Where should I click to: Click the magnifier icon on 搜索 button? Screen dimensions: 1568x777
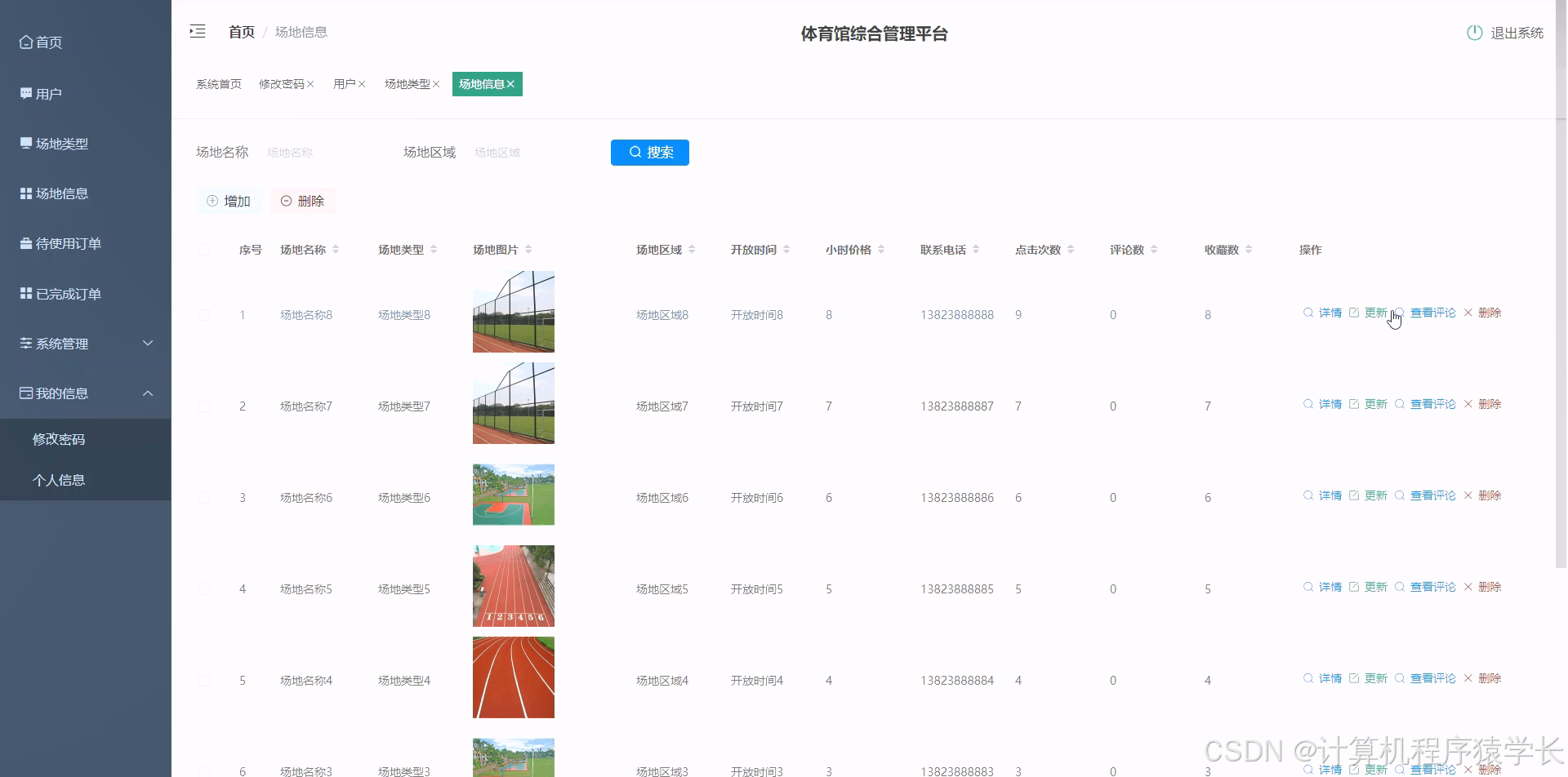tap(635, 152)
